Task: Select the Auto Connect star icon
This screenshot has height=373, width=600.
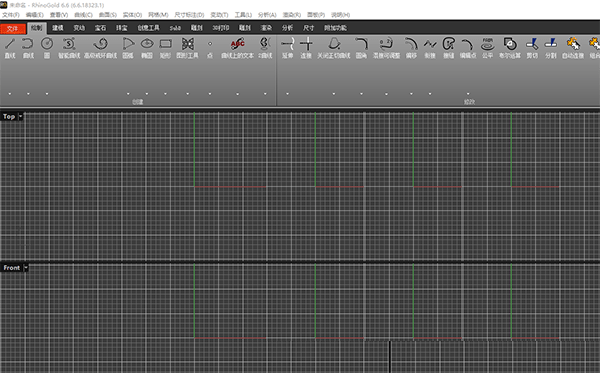Action: pos(573,44)
